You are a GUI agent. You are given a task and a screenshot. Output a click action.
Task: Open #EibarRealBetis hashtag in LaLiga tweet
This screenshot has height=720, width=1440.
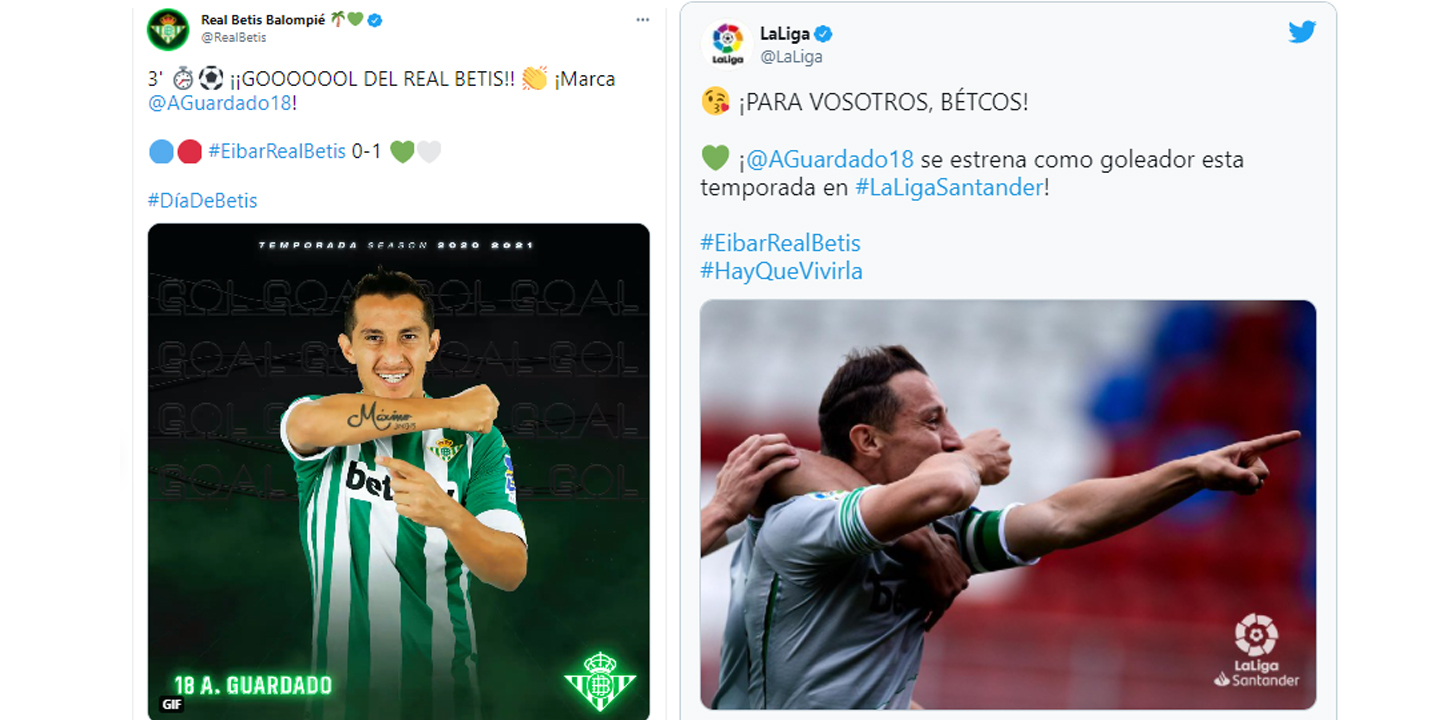point(780,242)
